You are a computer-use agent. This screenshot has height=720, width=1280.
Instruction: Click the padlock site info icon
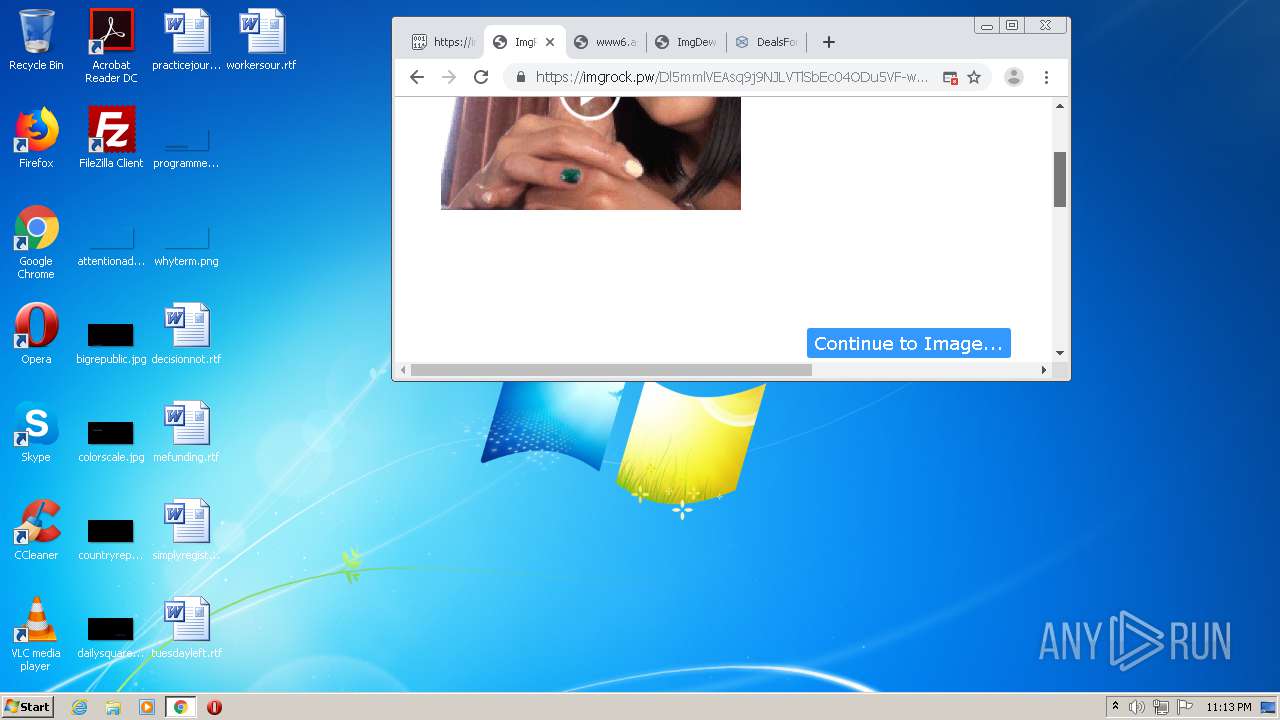pyautogui.click(x=520, y=77)
